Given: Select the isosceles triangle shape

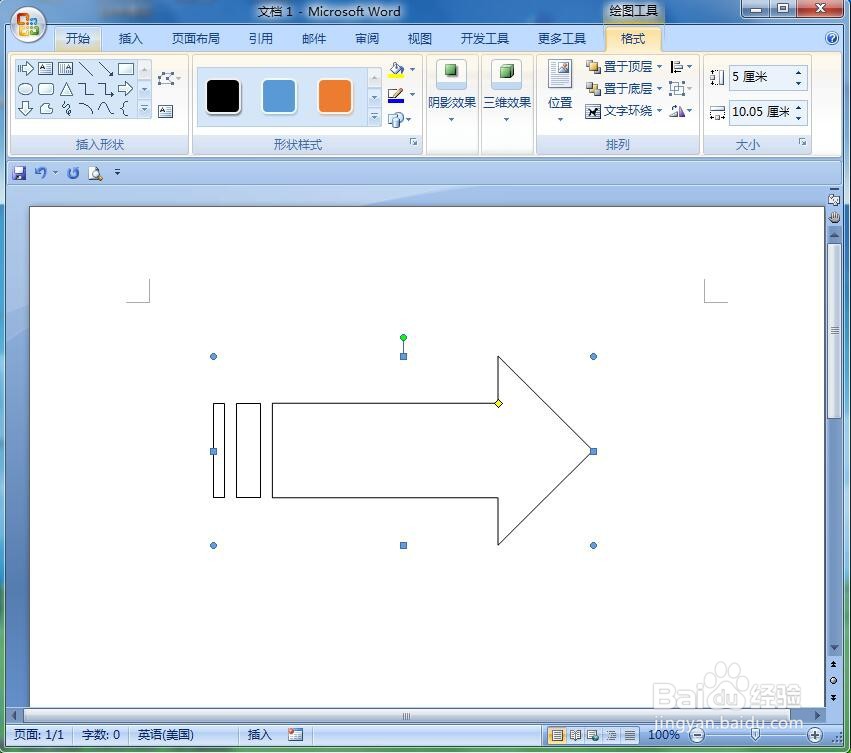Looking at the screenshot, I should tap(66, 89).
